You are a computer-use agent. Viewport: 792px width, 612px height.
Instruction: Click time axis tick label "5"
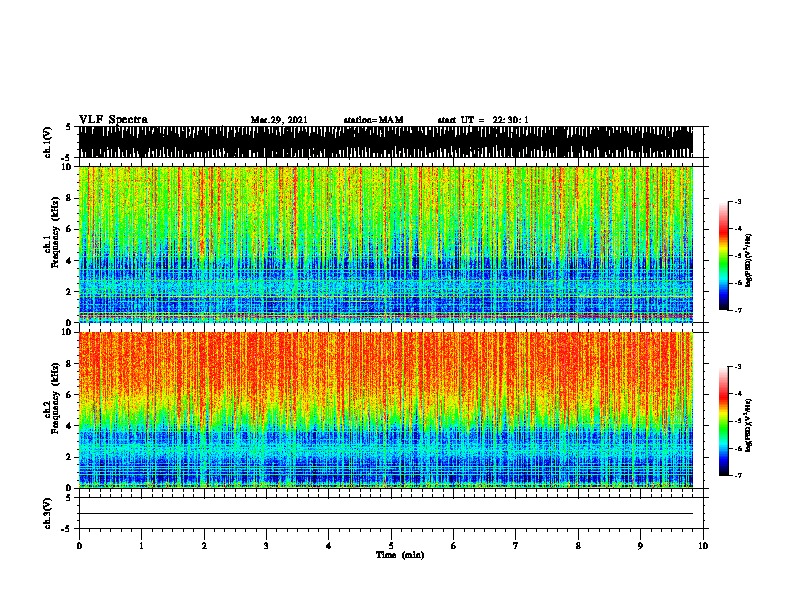(x=391, y=546)
